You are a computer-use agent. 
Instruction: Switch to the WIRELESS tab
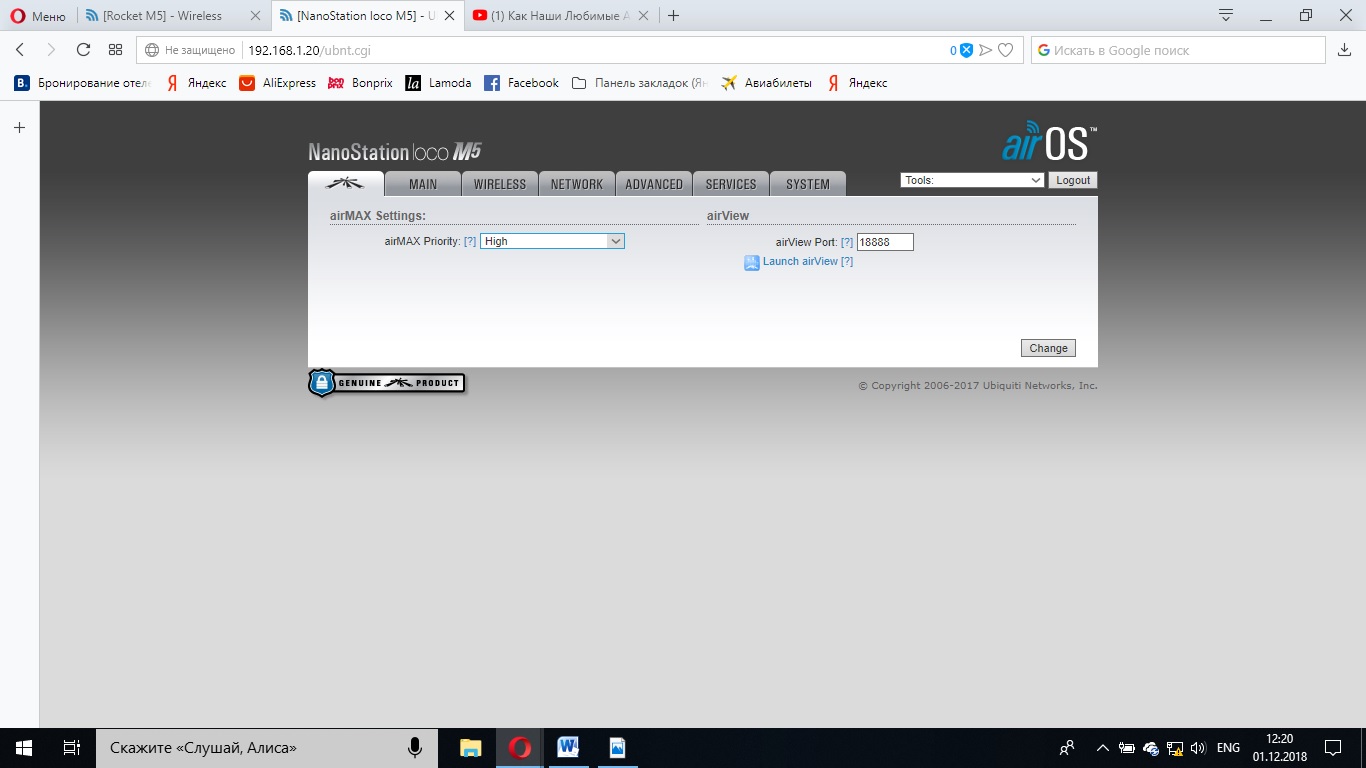pos(500,184)
